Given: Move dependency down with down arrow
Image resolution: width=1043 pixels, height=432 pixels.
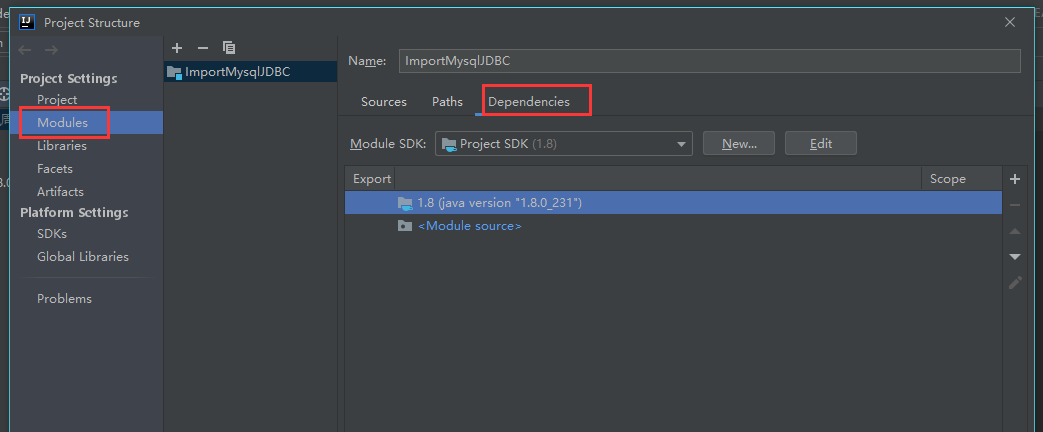Looking at the screenshot, I should [x=1014, y=256].
